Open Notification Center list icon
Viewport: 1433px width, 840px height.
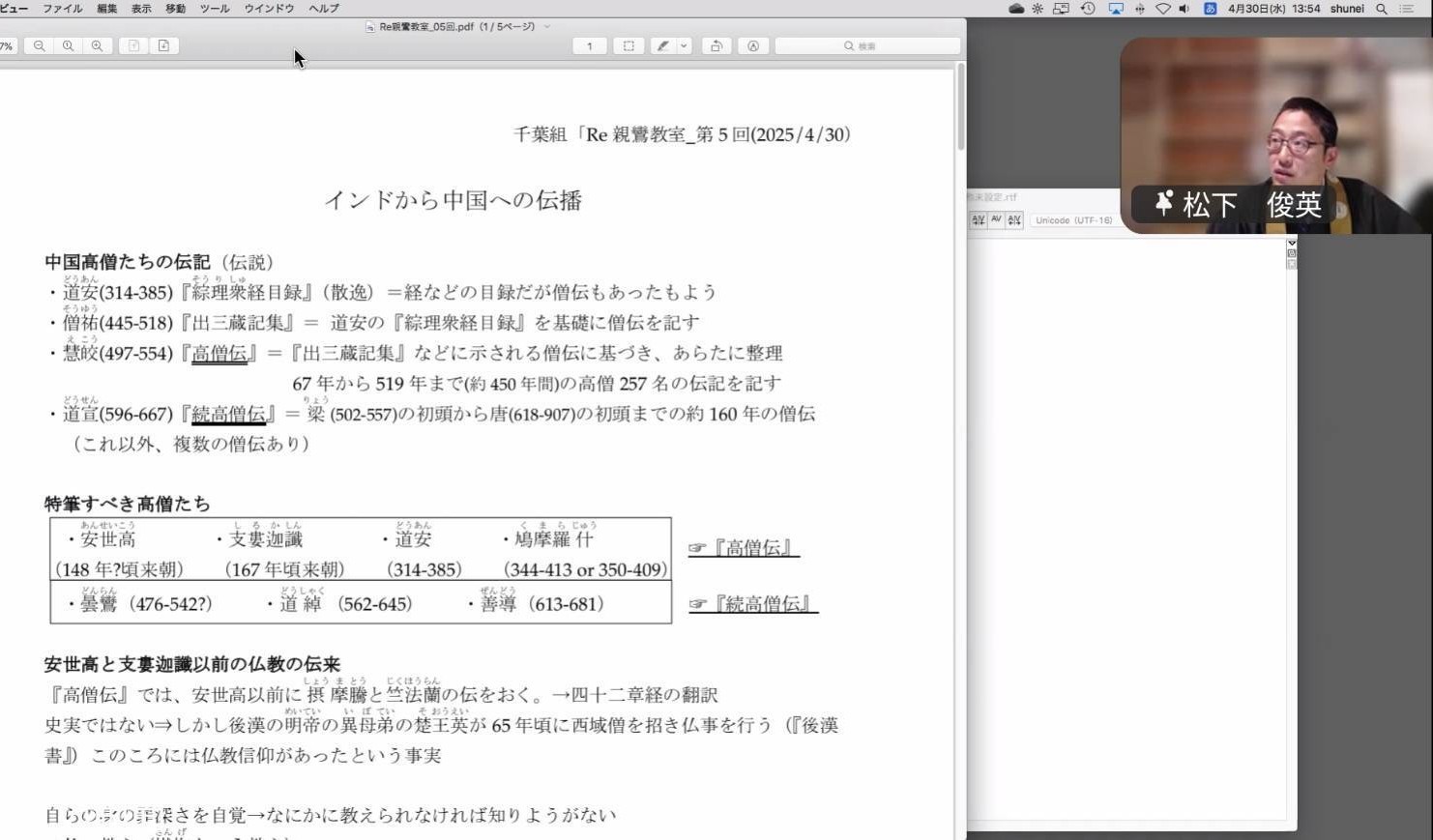pyautogui.click(x=1406, y=9)
